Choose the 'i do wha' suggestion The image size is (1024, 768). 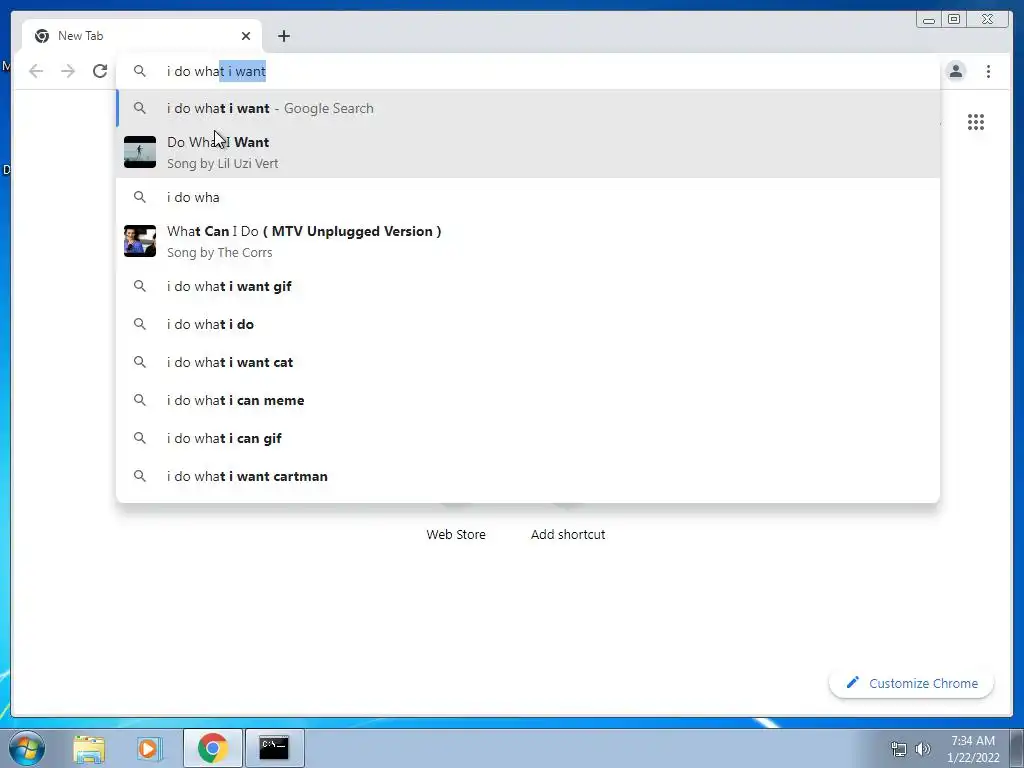[528, 197]
